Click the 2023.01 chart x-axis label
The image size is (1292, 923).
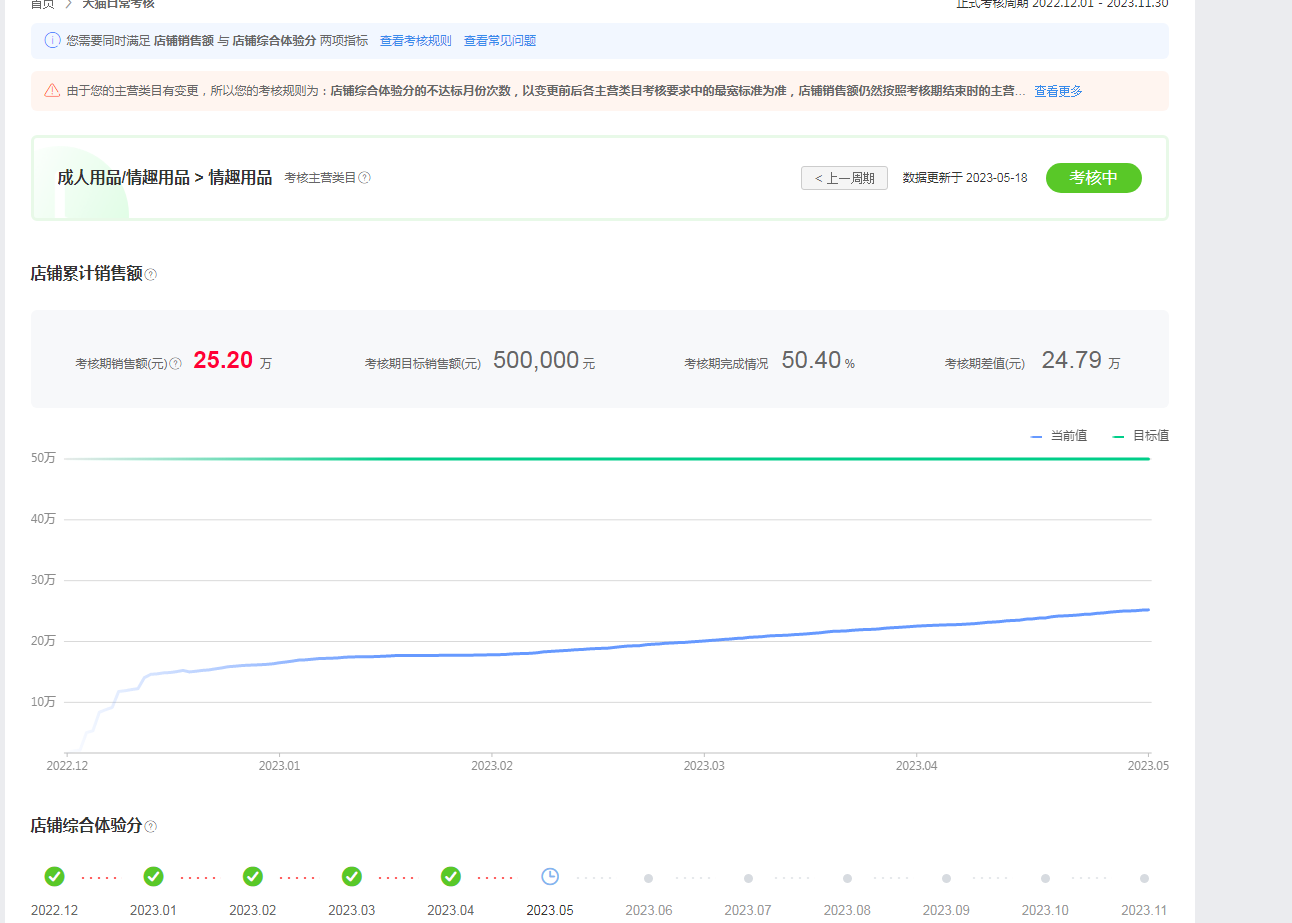(279, 765)
